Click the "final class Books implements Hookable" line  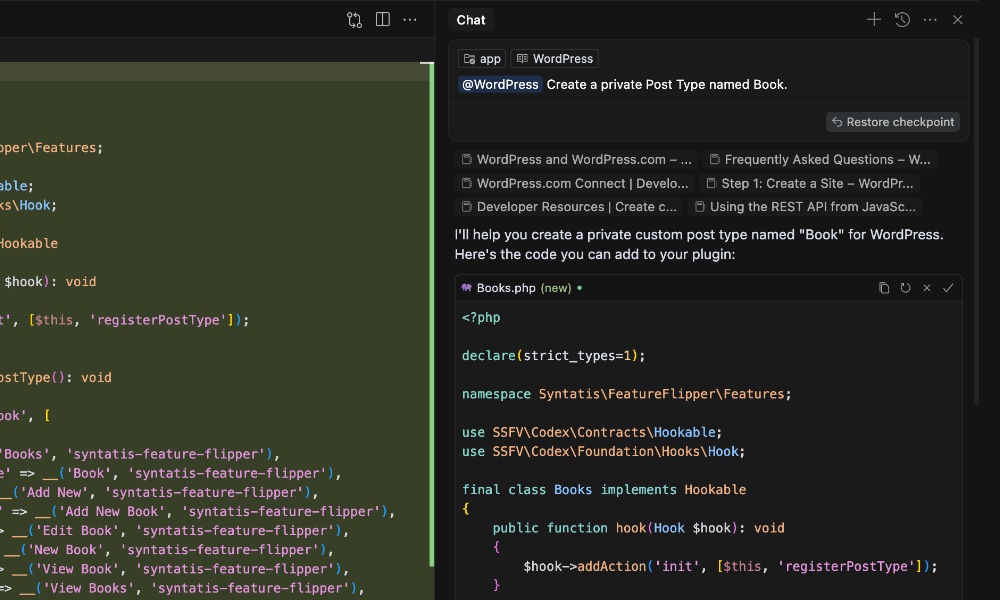point(604,490)
